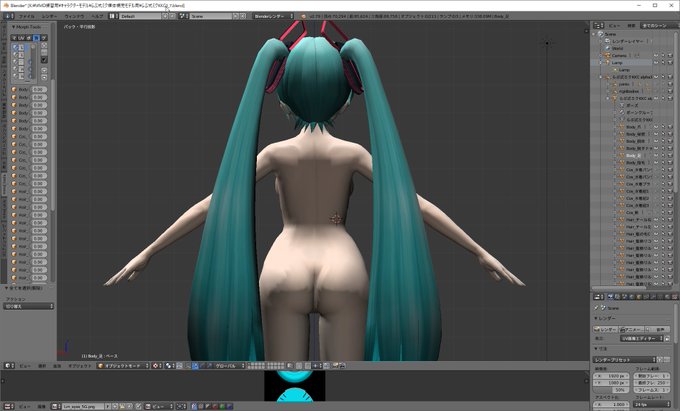The height and width of the screenshot is (411, 680).
Task: Open the image editor ビュー mode dropdown
Action: click(x=160, y=406)
